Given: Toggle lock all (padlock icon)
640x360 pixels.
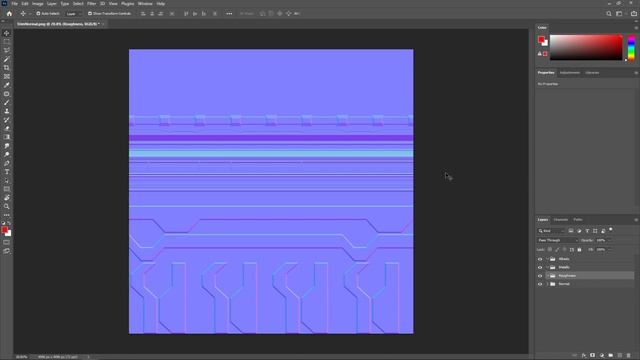Looking at the screenshot, I should click(x=579, y=249).
